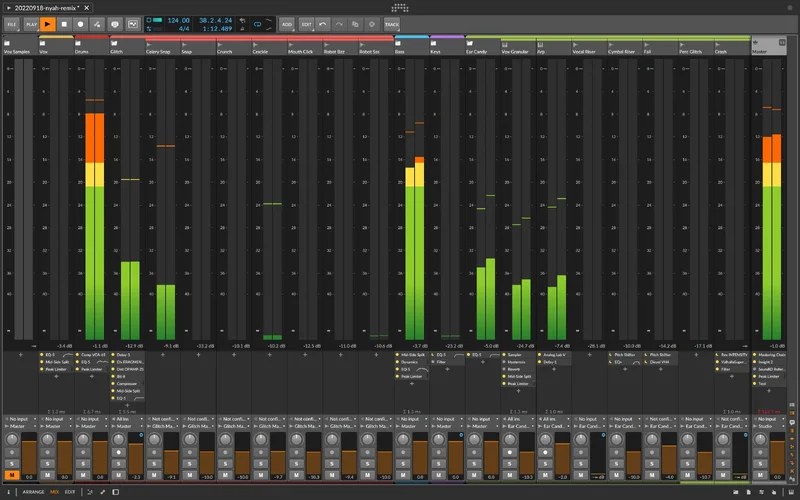
Task: Switch to the EDIT view tab
Action: coord(70,492)
